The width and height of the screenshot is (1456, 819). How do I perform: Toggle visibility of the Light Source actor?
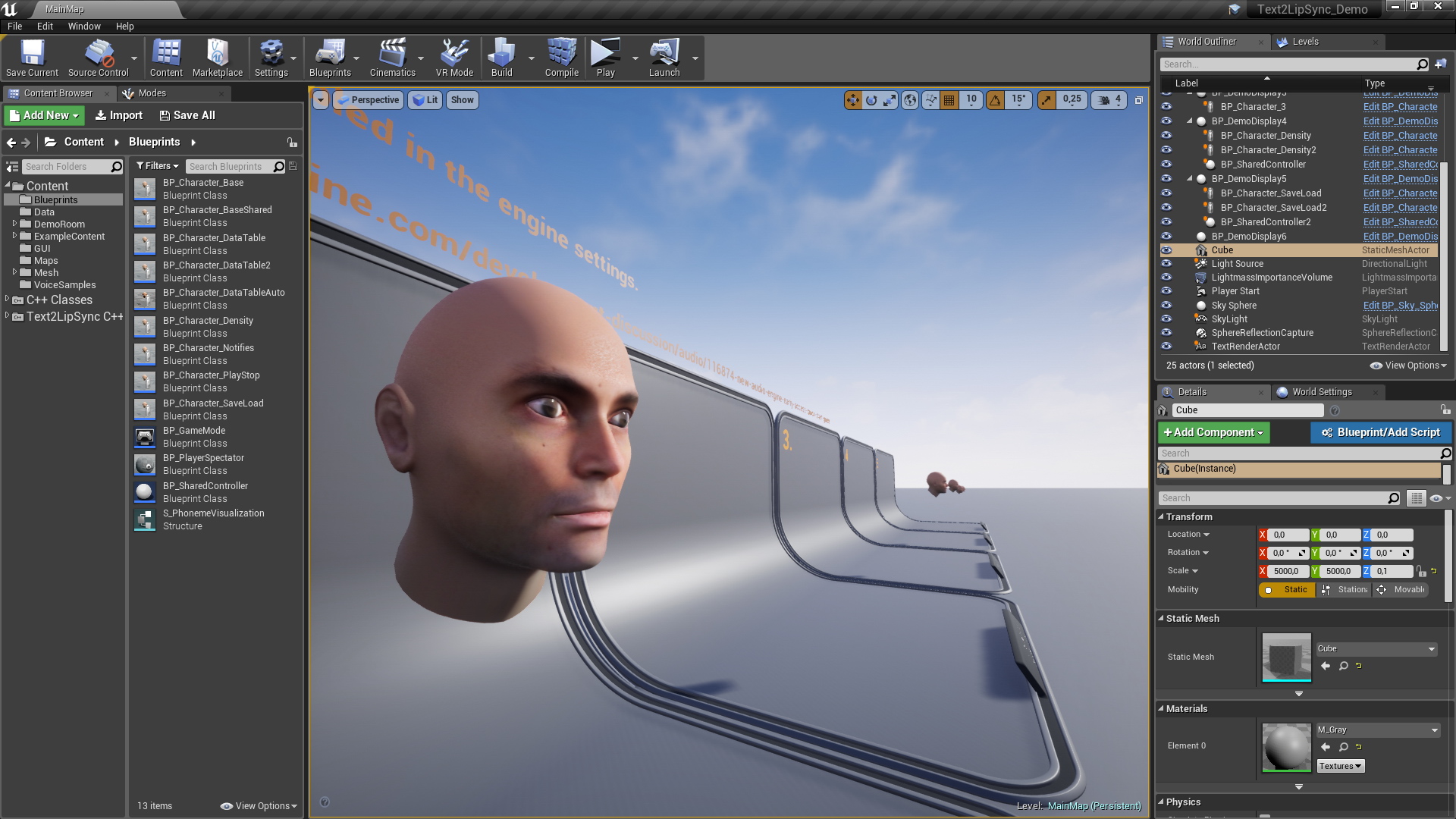1166,264
